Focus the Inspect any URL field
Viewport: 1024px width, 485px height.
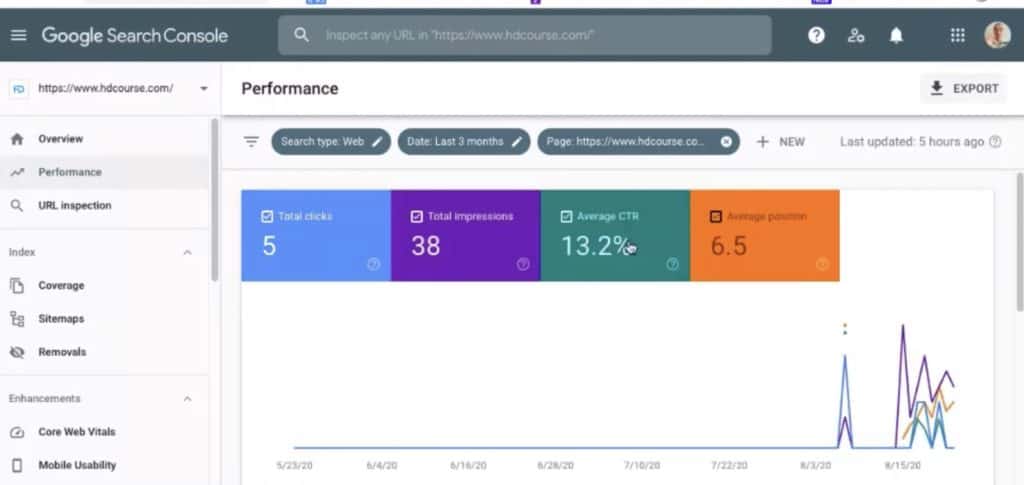(x=524, y=35)
